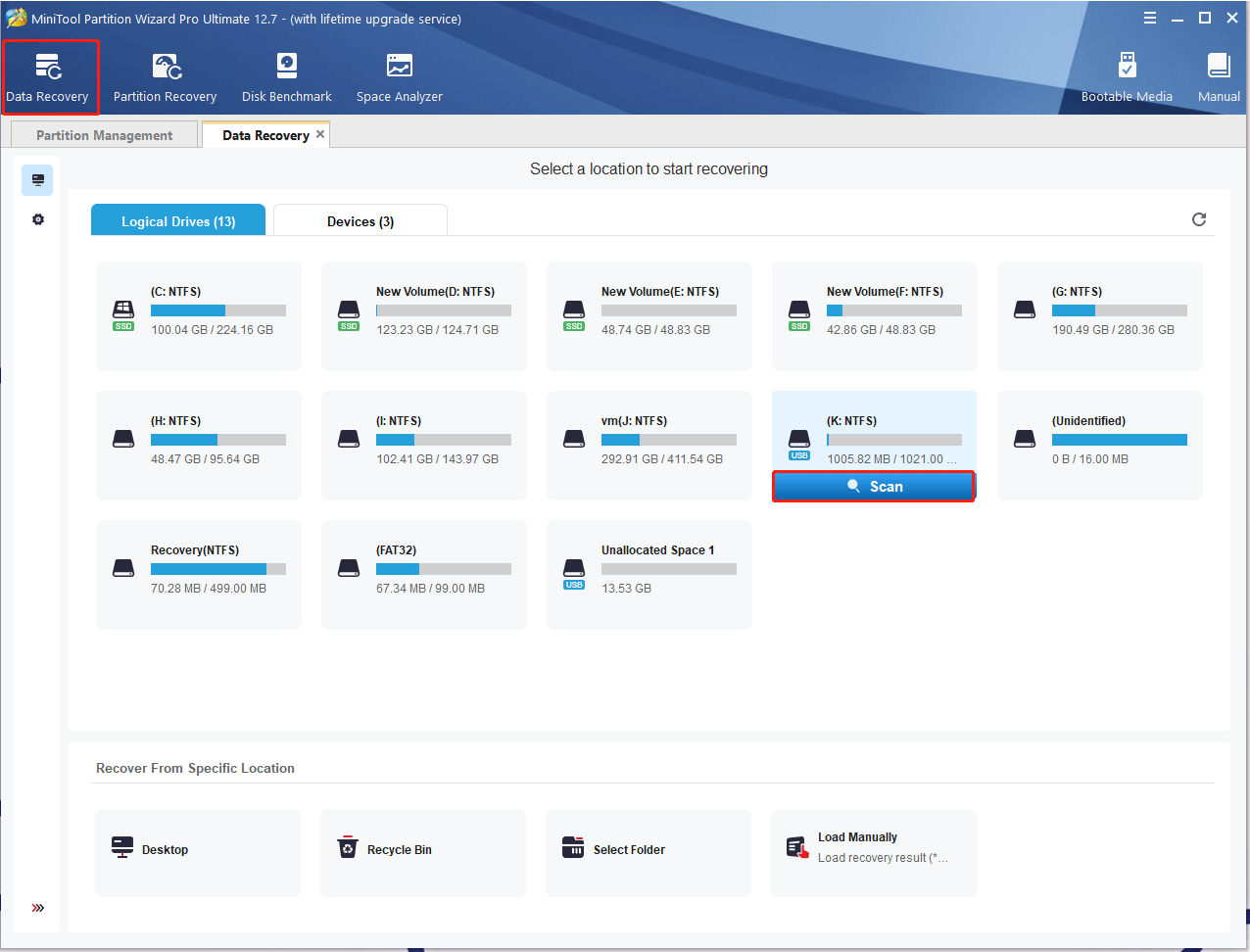1250x952 pixels.
Task: Click C drive usage bar
Action: pos(218,310)
